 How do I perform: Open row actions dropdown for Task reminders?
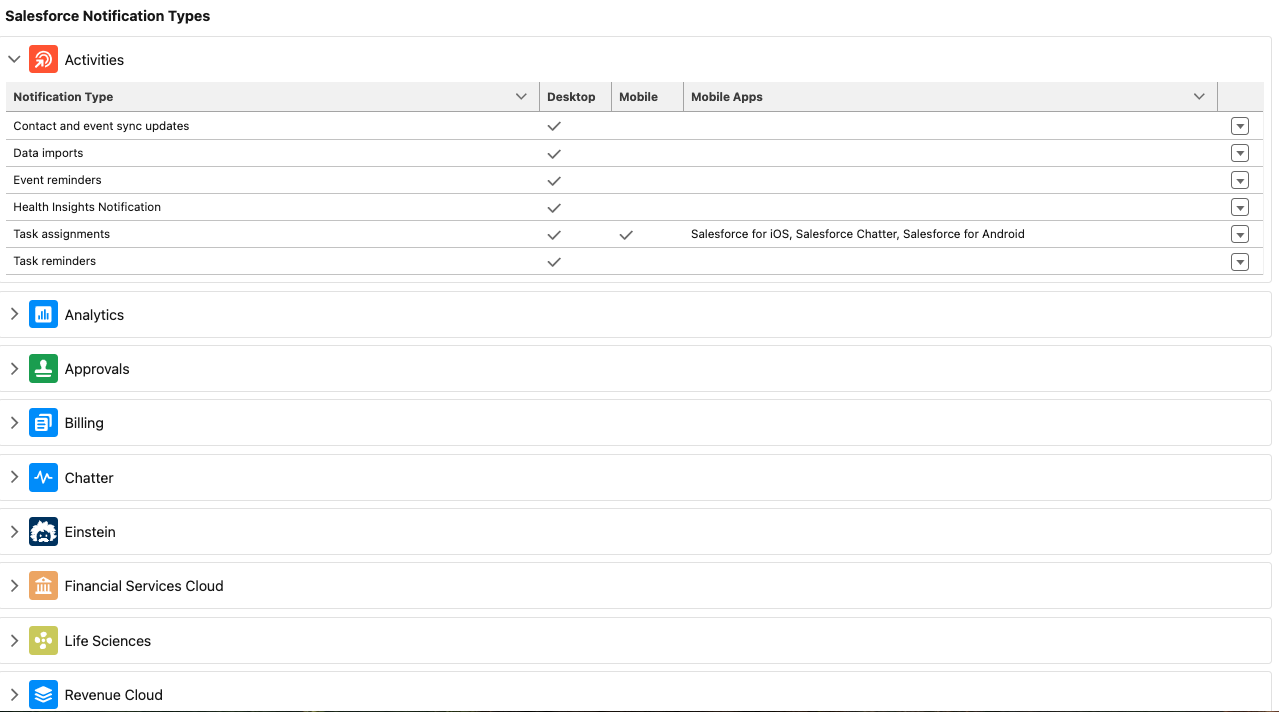(x=1240, y=262)
